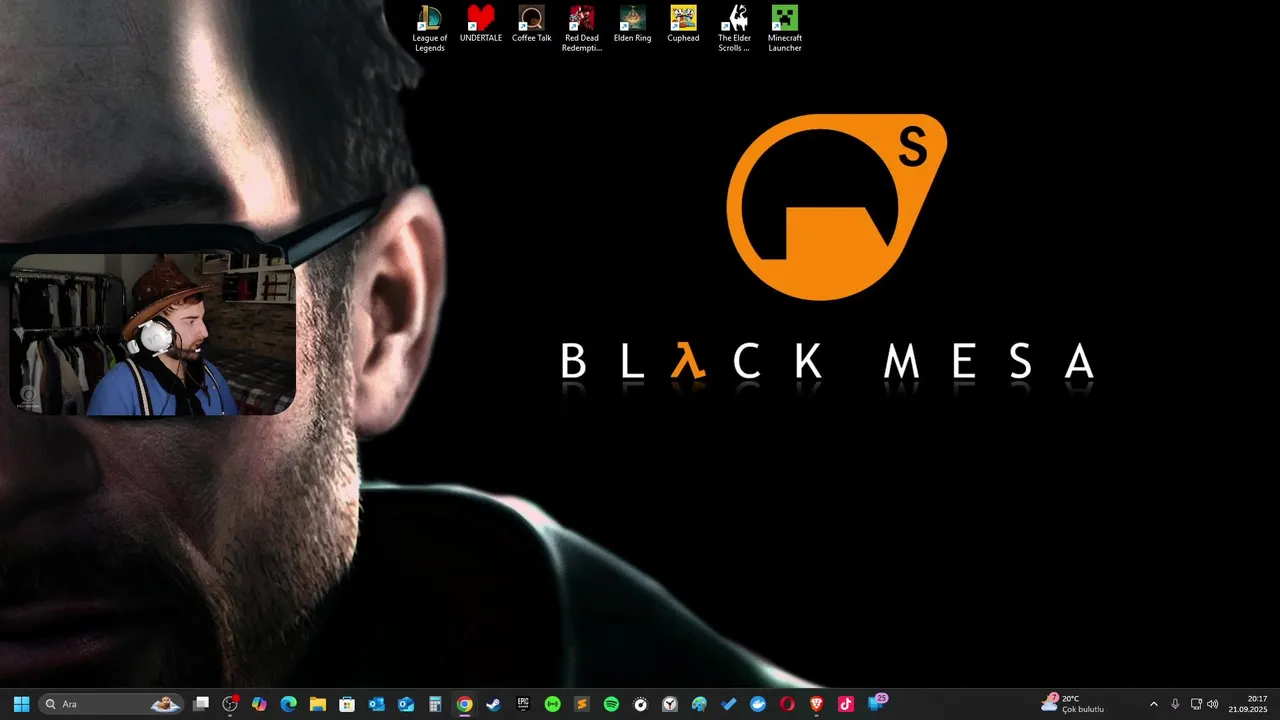Click the microphone icon in system tray
1280x720 pixels.
[1175, 704]
